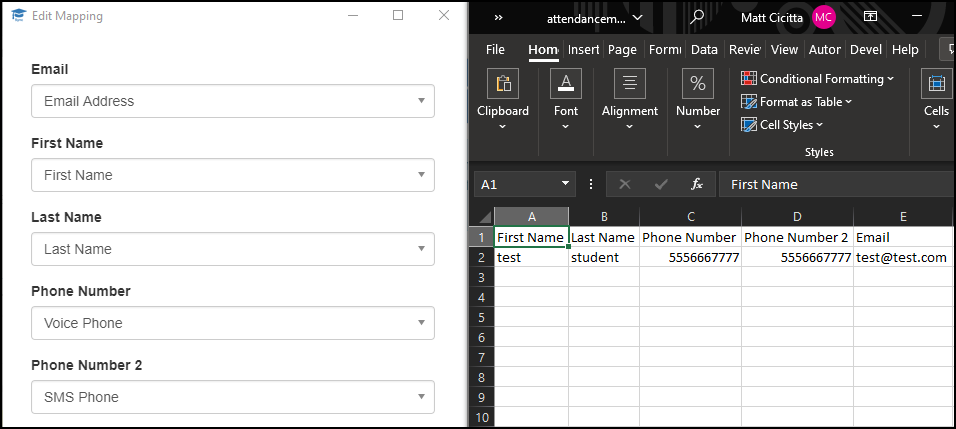Open the Help ribbon tab
The width and height of the screenshot is (956, 429).
(905, 50)
